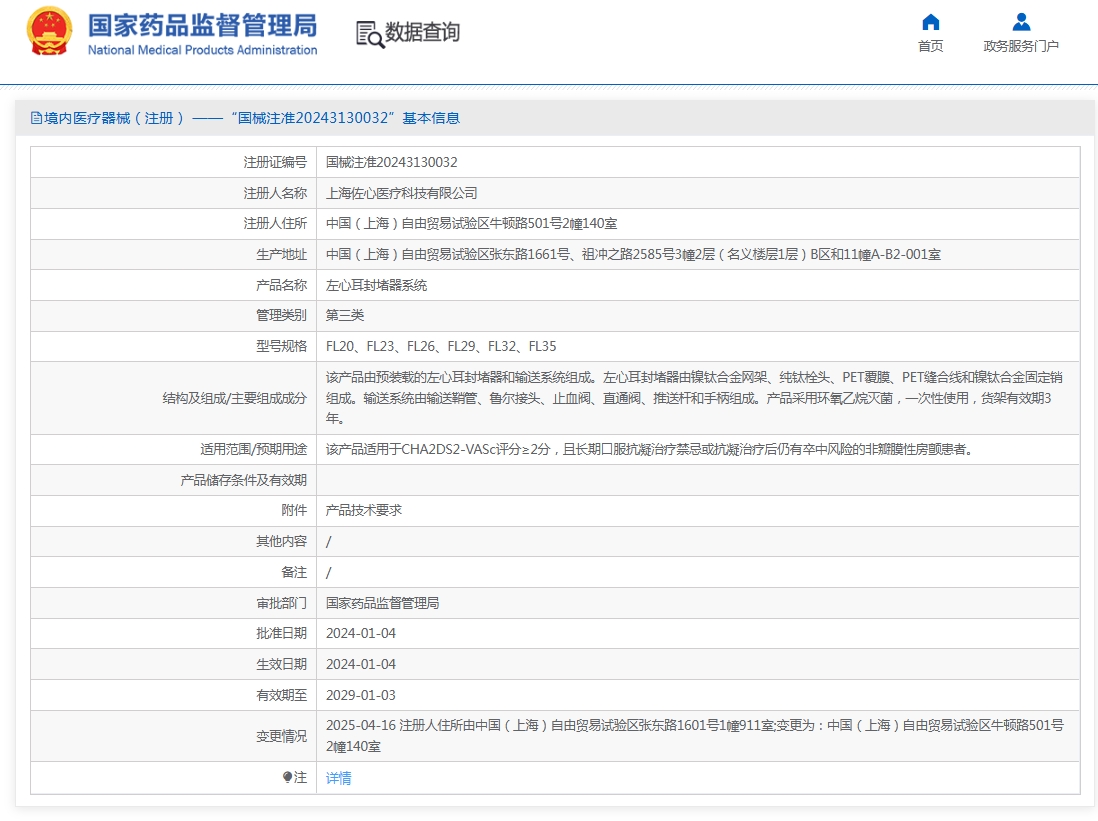The height and width of the screenshot is (821, 1098).
Task: Click the 生产地址 label
Action: tap(281, 254)
